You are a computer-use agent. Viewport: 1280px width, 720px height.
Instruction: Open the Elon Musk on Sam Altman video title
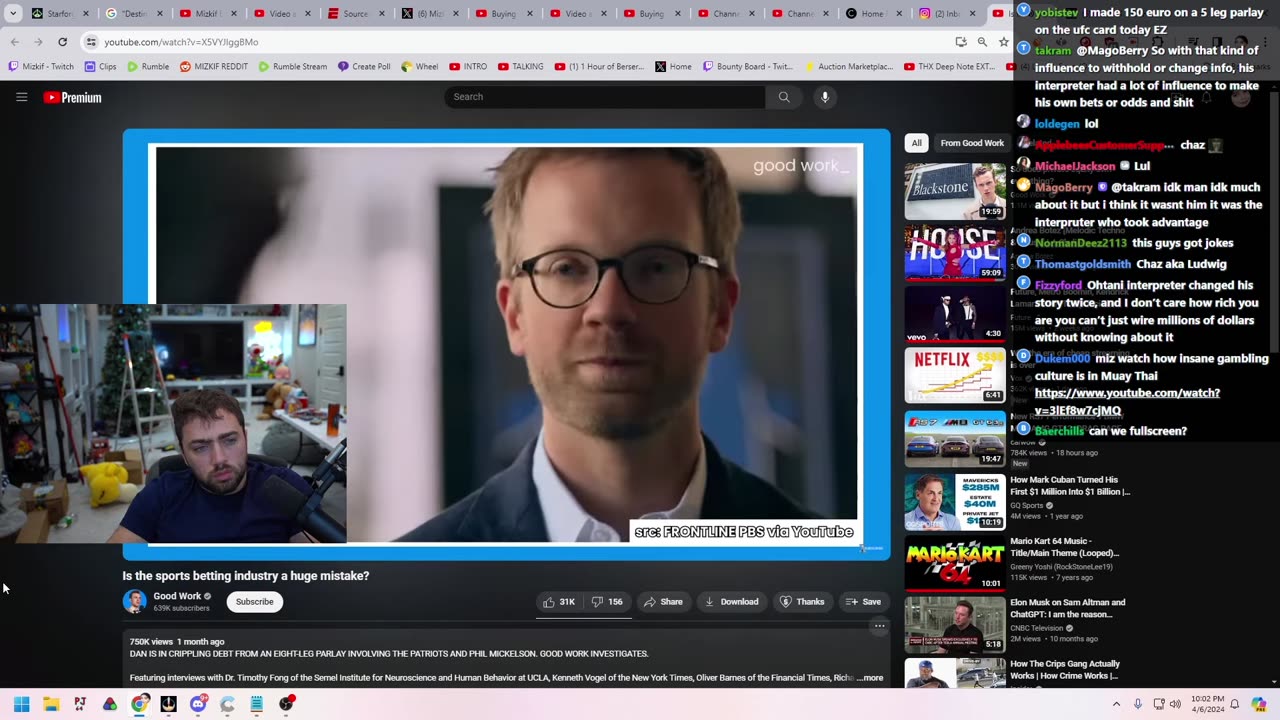[x=1068, y=608]
